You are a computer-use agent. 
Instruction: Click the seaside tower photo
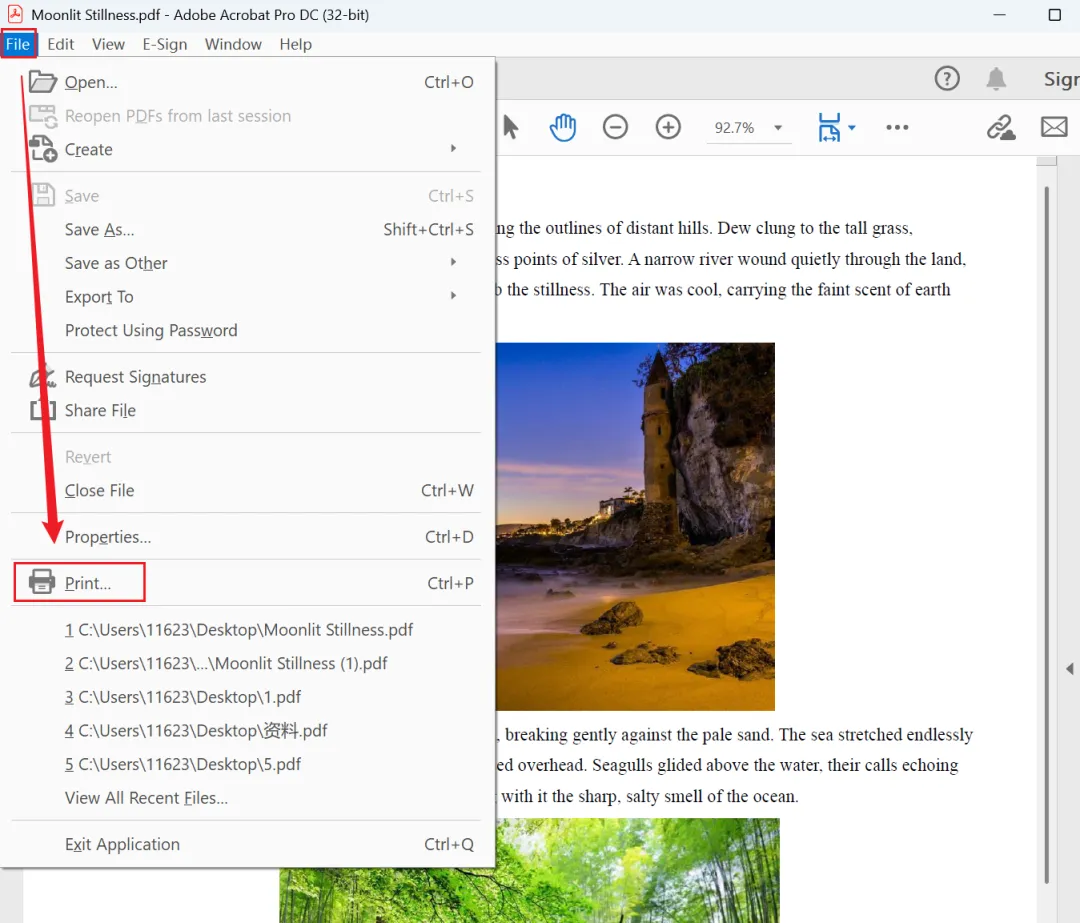click(635, 526)
